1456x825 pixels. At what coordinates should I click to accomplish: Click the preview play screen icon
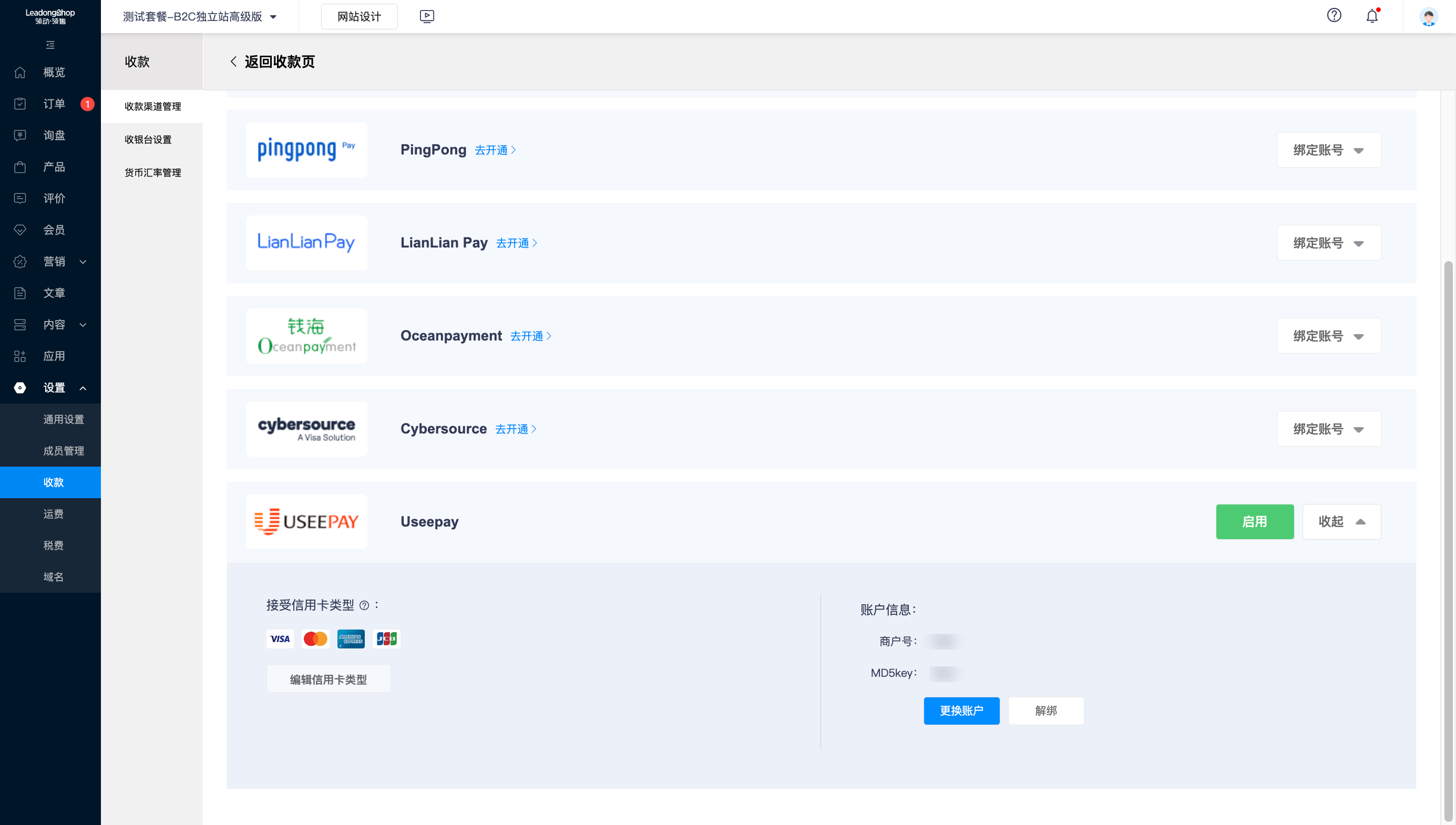click(427, 16)
